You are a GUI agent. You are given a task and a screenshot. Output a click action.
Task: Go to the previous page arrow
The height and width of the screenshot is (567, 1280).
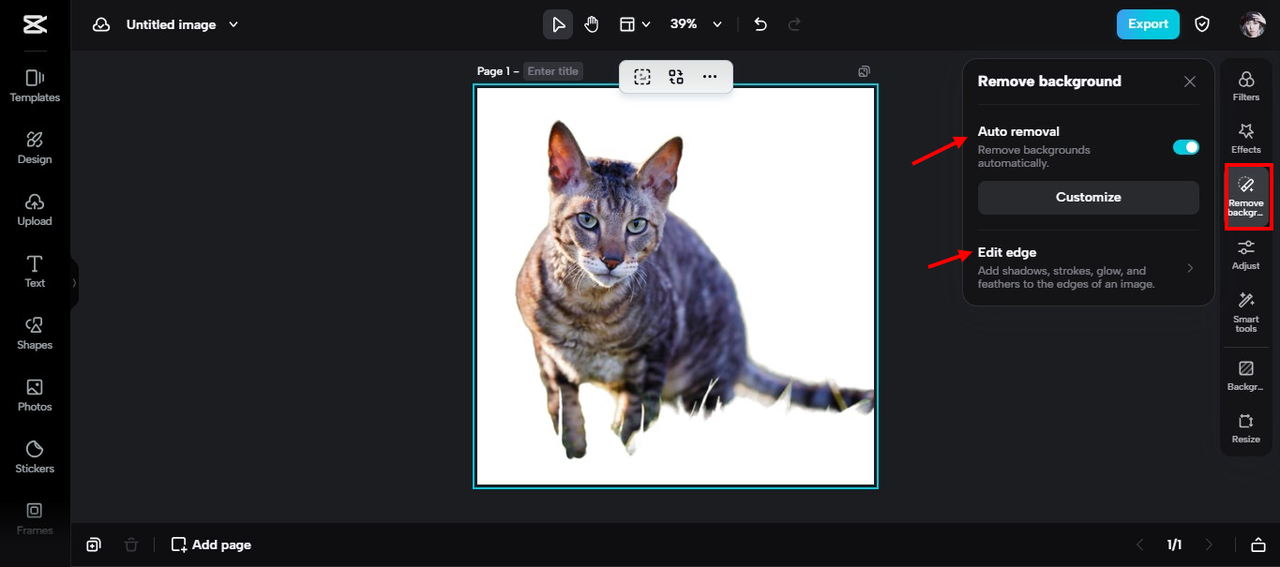pyautogui.click(x=1140, y=545)
